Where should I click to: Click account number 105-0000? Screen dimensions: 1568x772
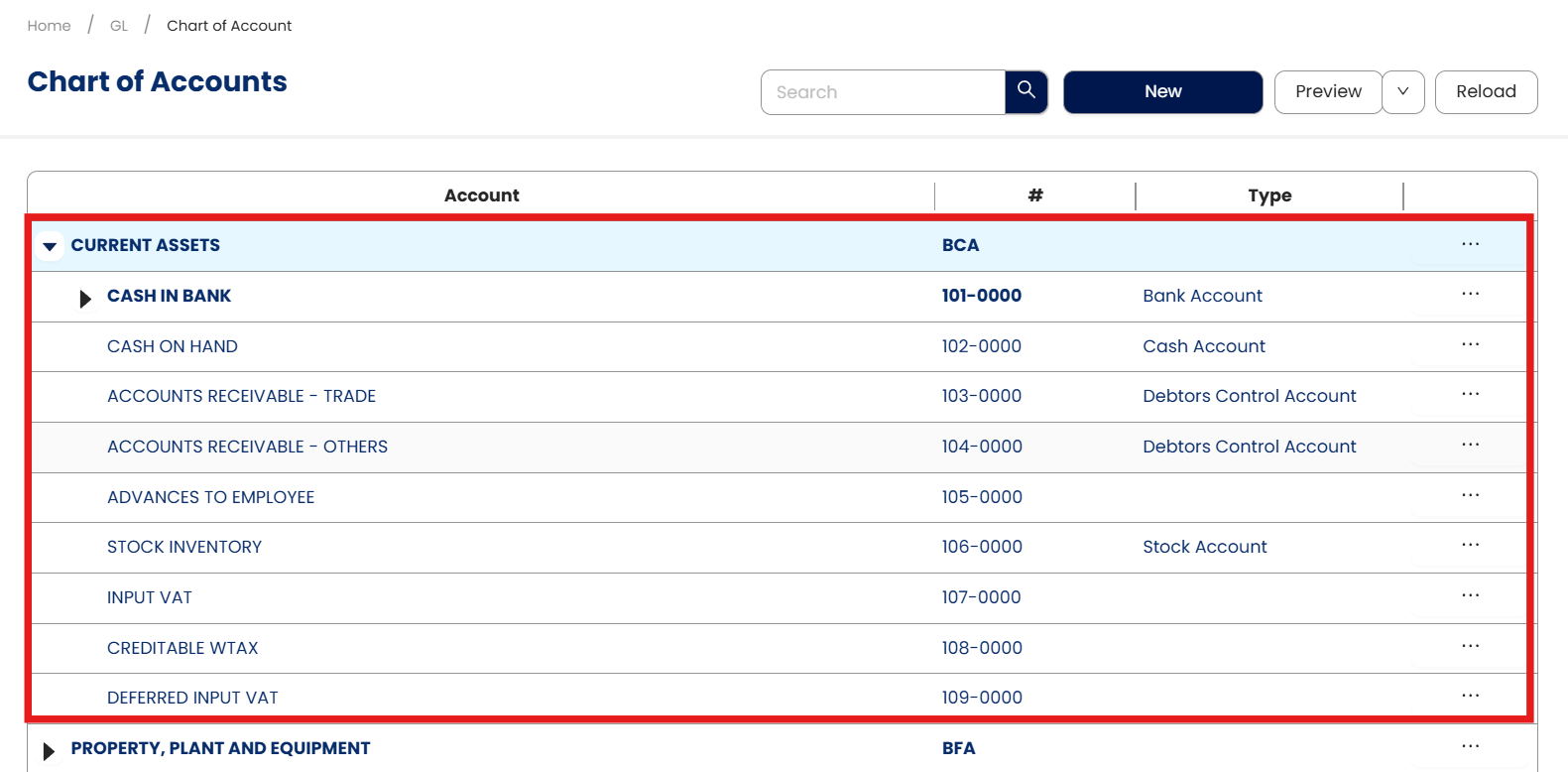982,497
